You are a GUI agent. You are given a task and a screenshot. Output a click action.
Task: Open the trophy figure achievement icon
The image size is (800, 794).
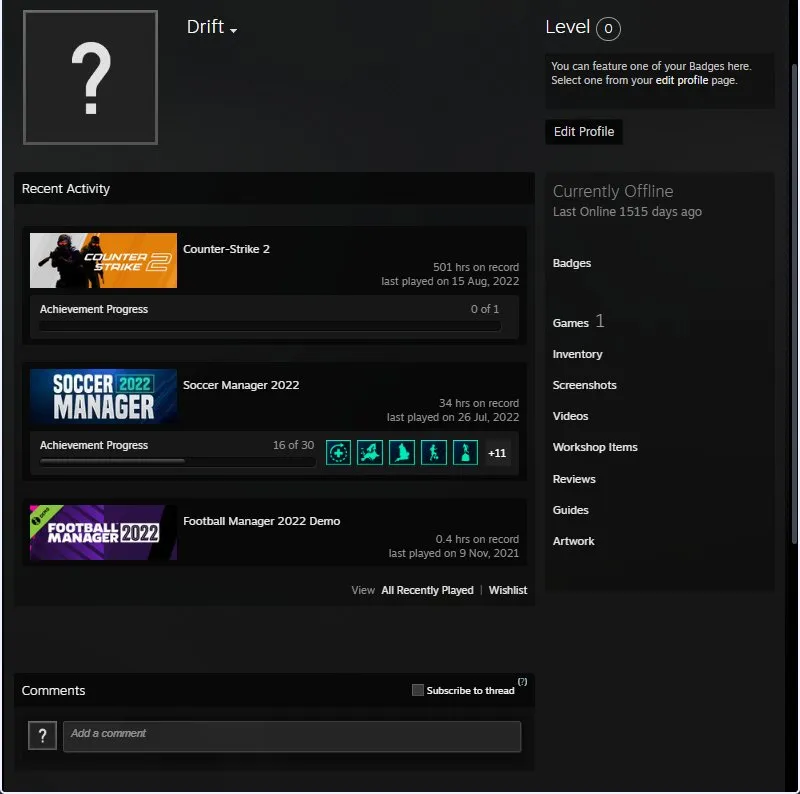pos(465,453)
